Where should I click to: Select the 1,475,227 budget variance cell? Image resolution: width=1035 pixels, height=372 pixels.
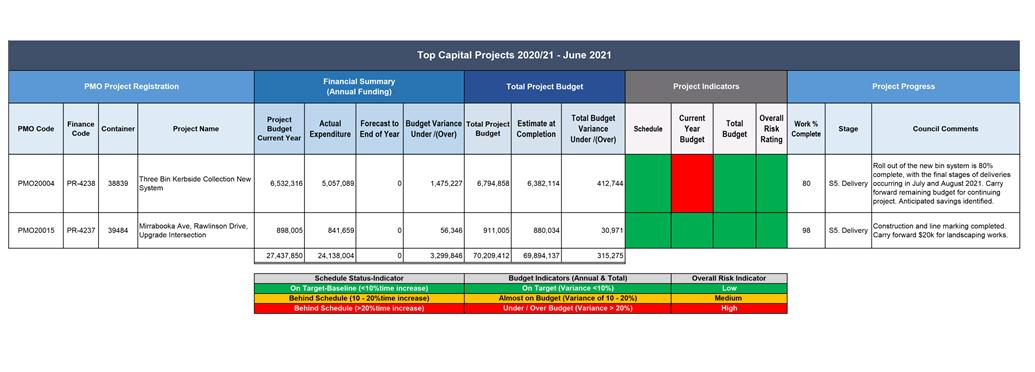pos(434,183)
